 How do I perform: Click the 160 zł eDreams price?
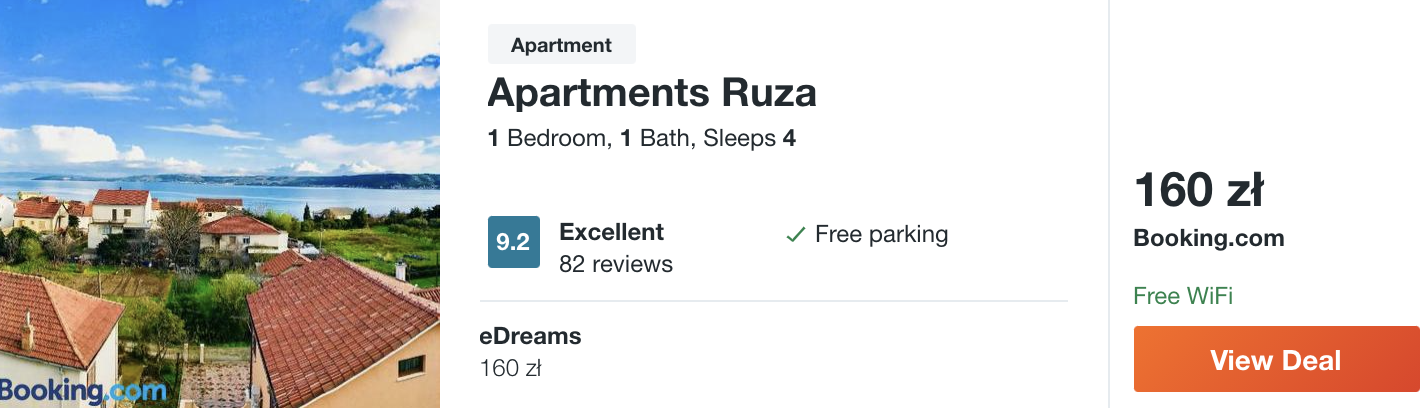(x=510, y=368)
